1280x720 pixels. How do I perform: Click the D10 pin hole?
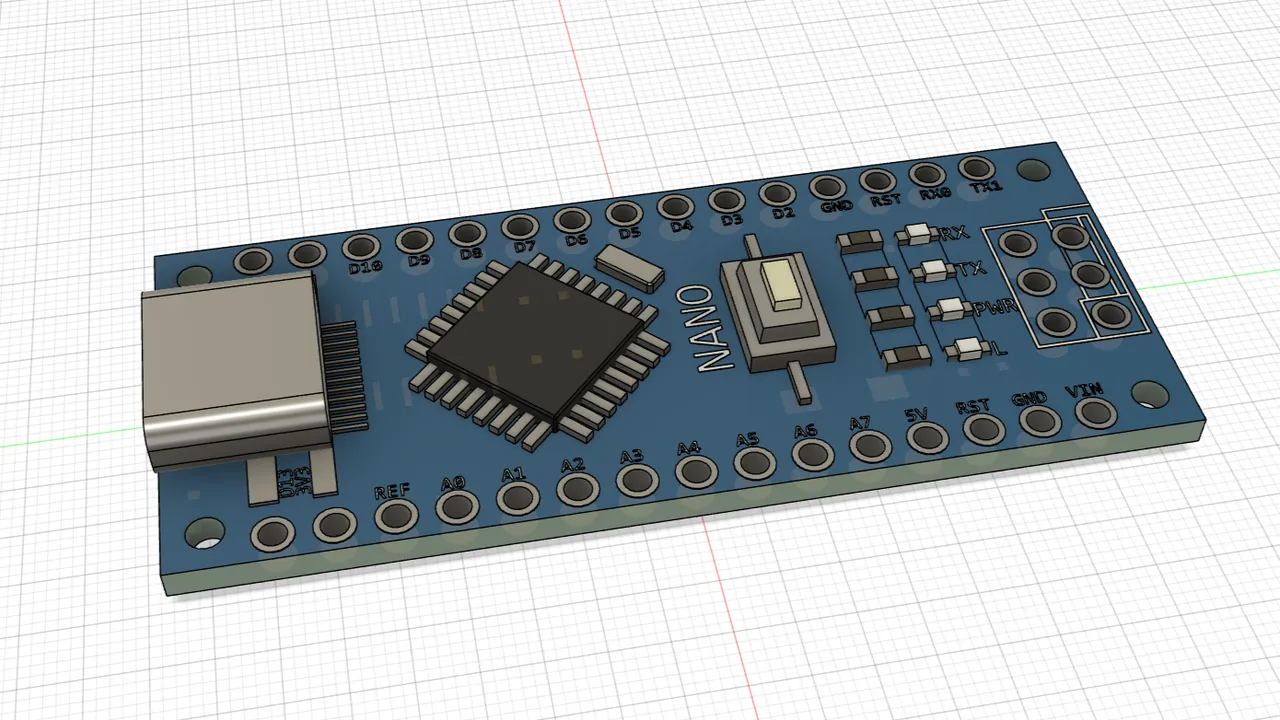(362, 247)
